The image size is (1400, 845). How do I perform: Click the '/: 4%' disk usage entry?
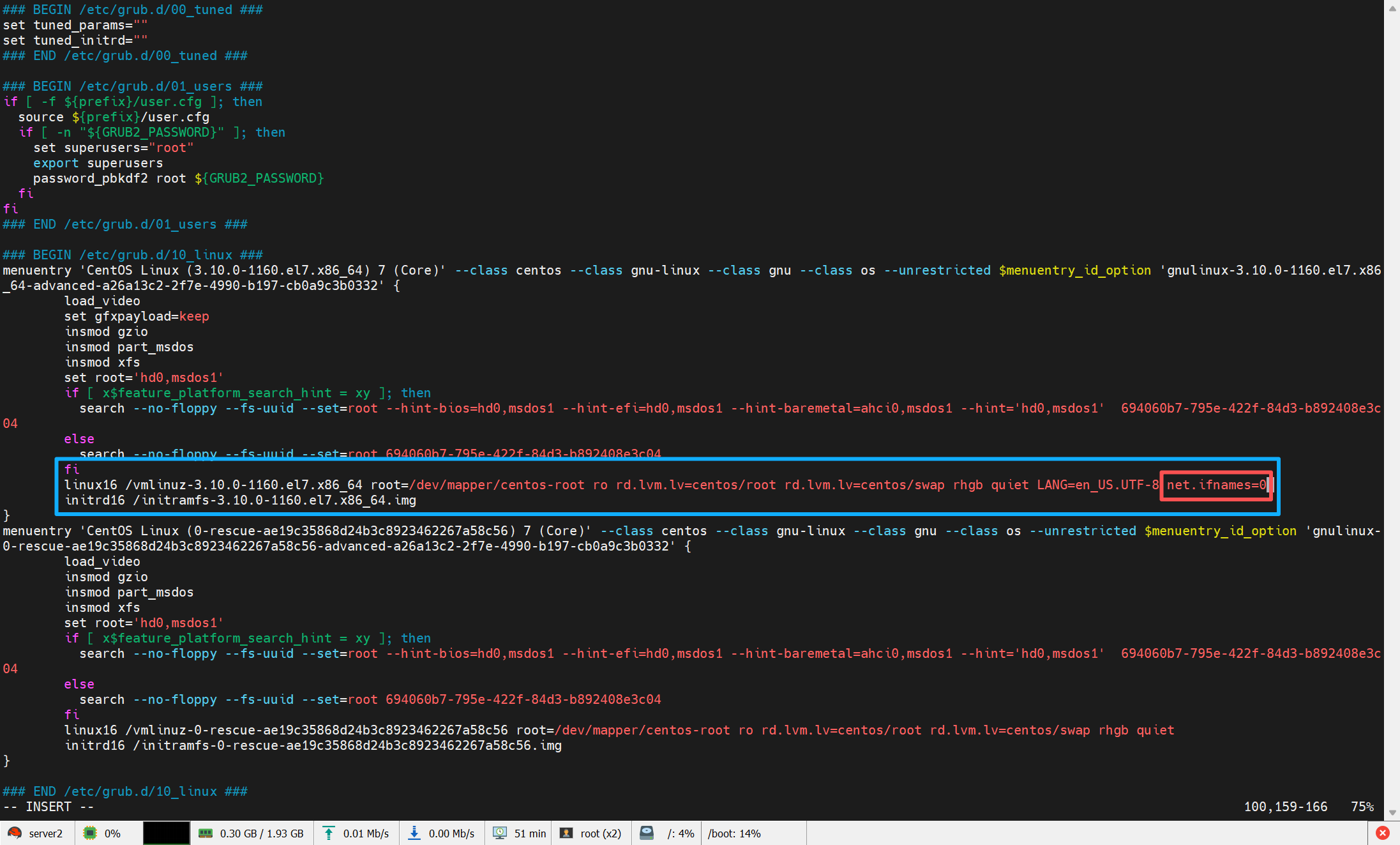[x=681, y=834]
